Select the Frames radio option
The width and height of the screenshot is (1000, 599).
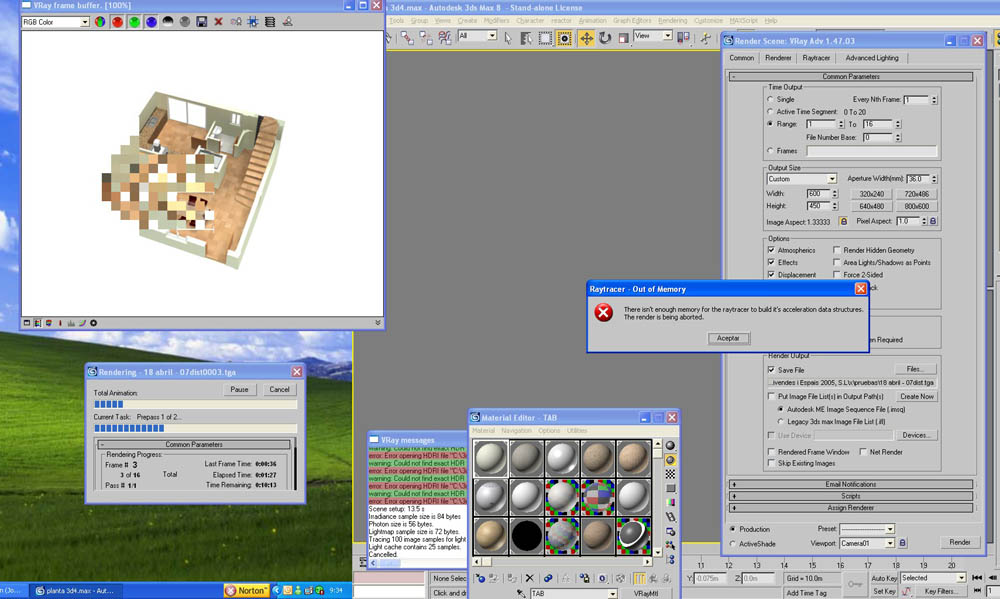(770, 151)
